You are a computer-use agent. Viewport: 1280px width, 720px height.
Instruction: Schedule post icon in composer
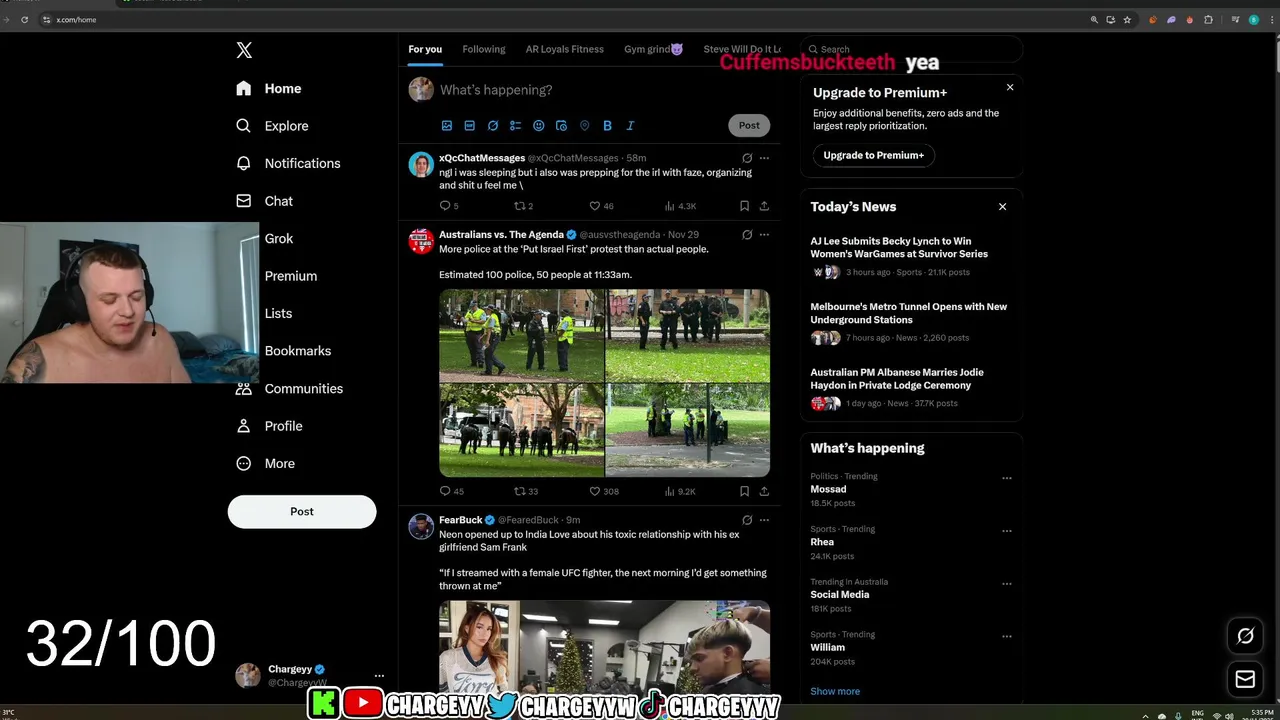pyautogui.click(x=561, y=126)
